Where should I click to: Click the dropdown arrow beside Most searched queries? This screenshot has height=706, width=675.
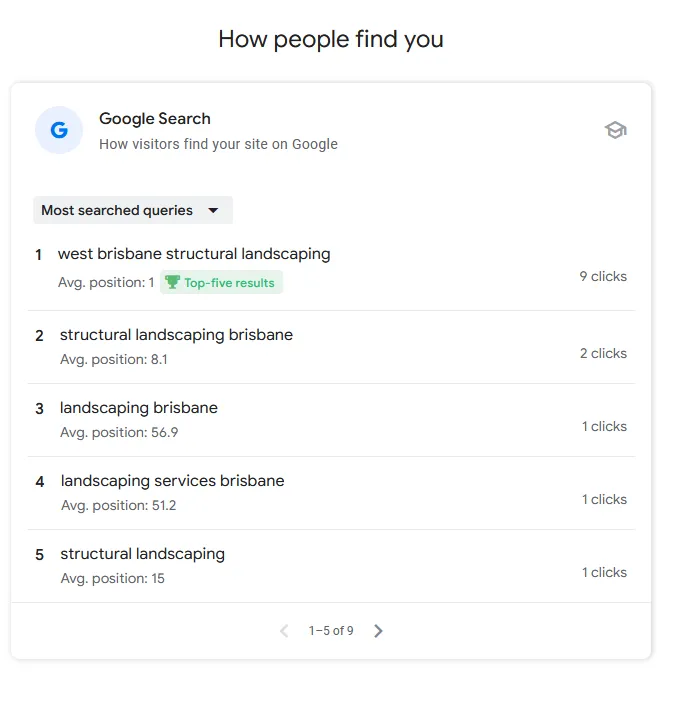point(213,210)
